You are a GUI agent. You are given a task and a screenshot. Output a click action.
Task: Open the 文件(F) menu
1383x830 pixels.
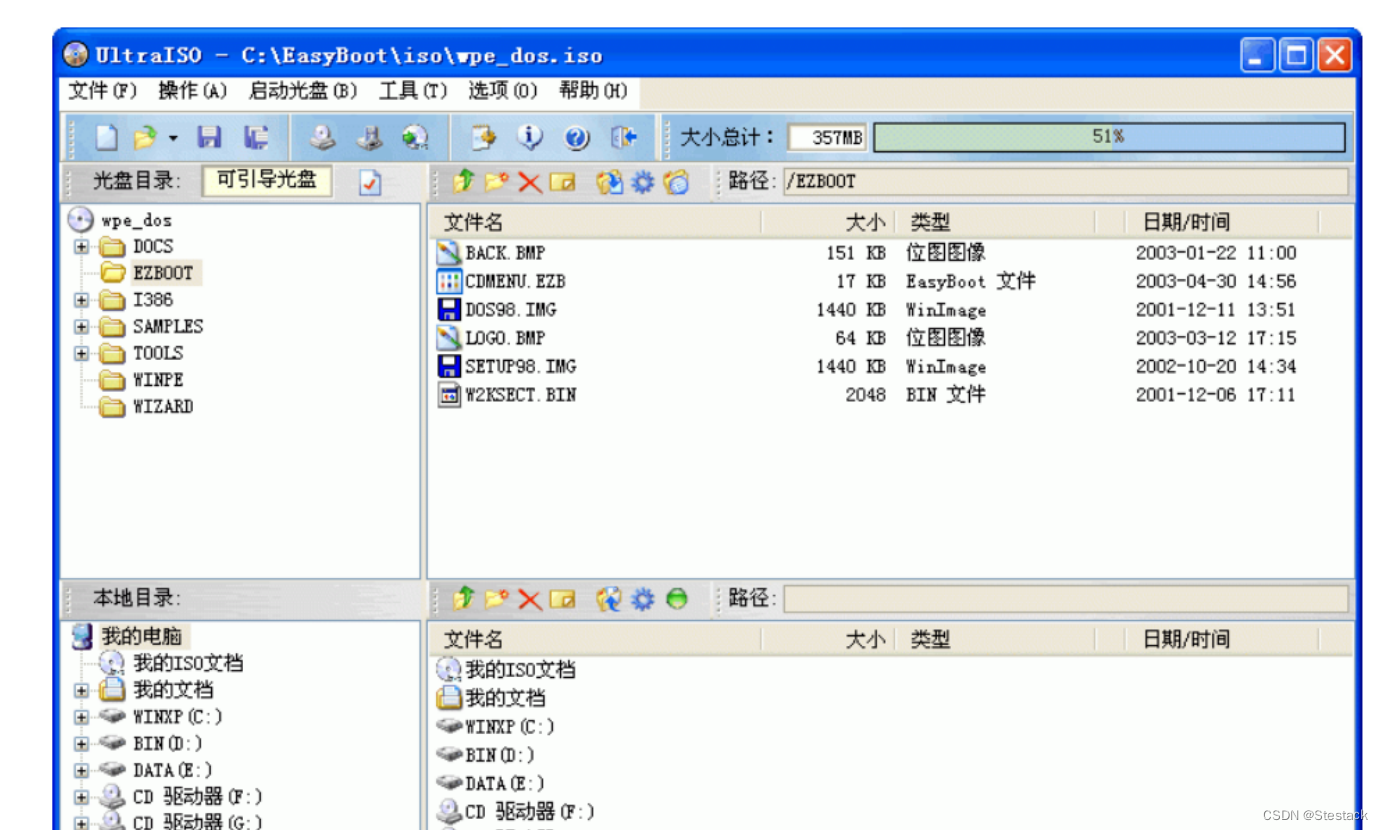102,91
